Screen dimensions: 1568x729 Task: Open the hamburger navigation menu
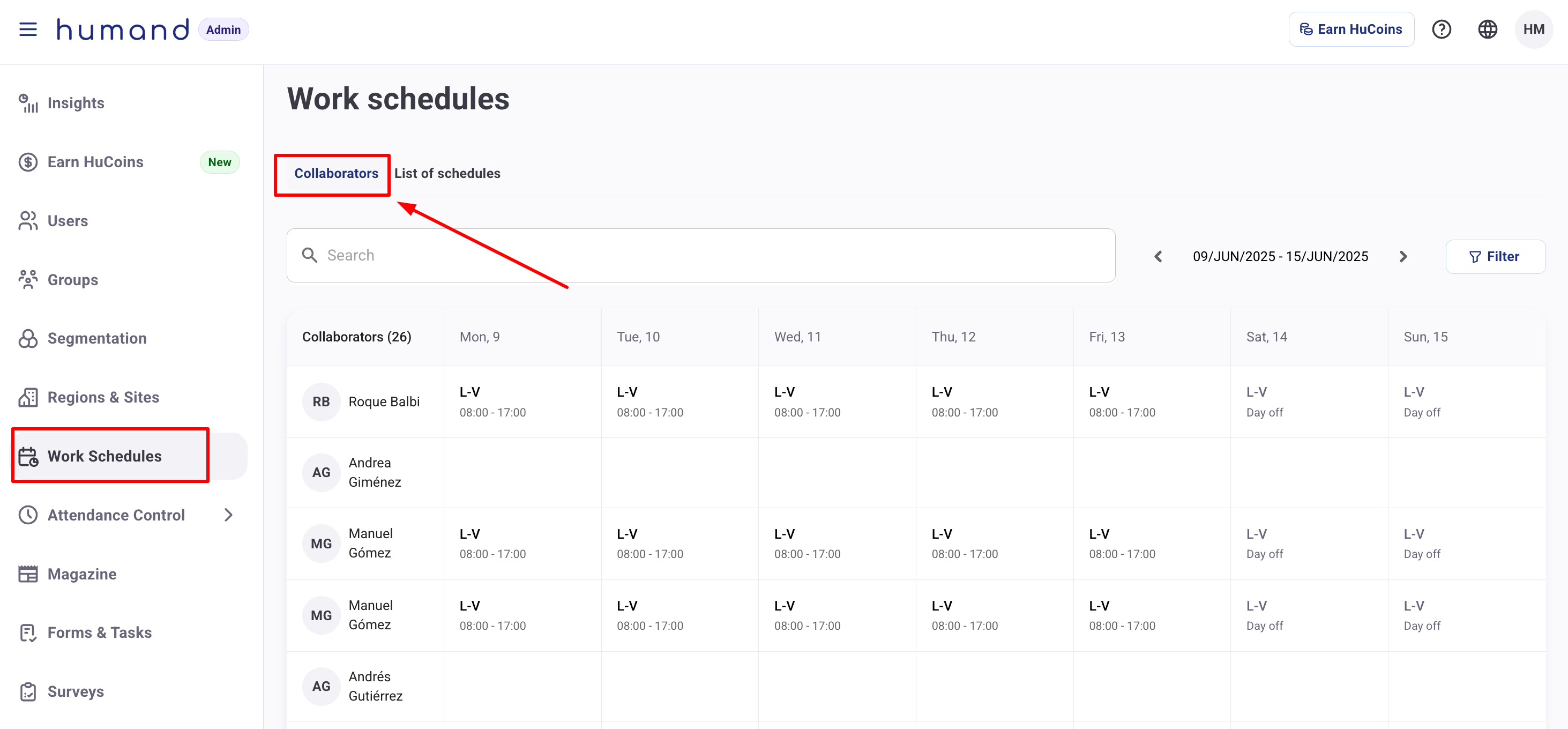coord(28,29)
